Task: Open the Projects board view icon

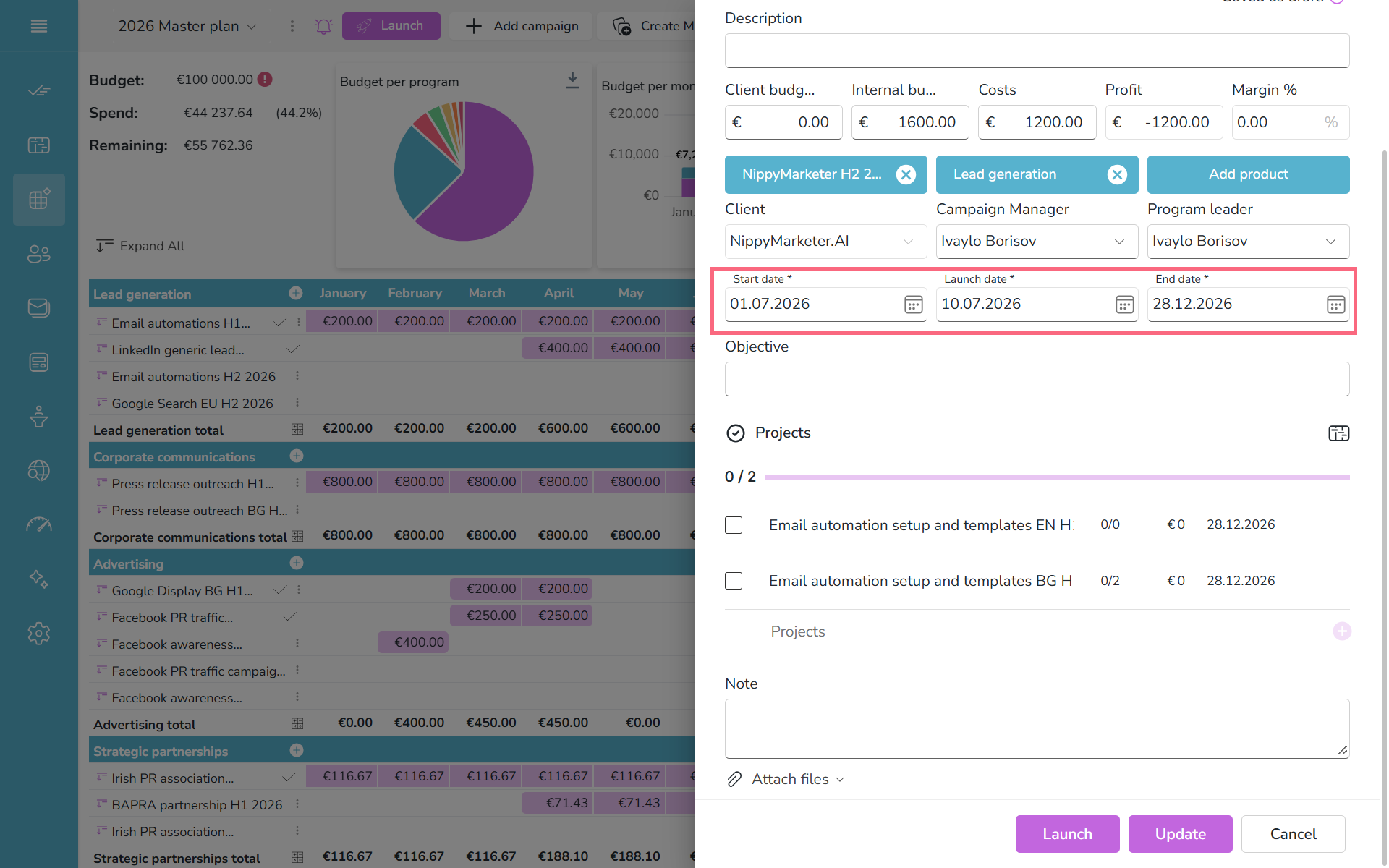Action: click(1338, 433)
